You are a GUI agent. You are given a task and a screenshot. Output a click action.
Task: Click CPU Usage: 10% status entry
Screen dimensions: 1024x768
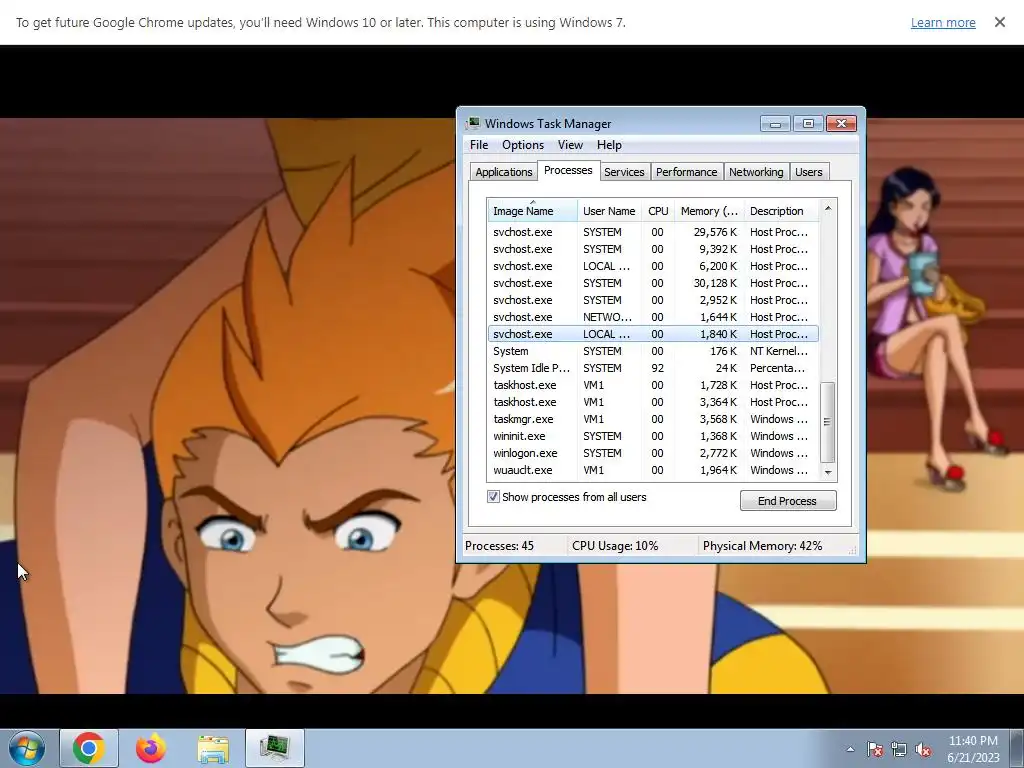[615, 546]
